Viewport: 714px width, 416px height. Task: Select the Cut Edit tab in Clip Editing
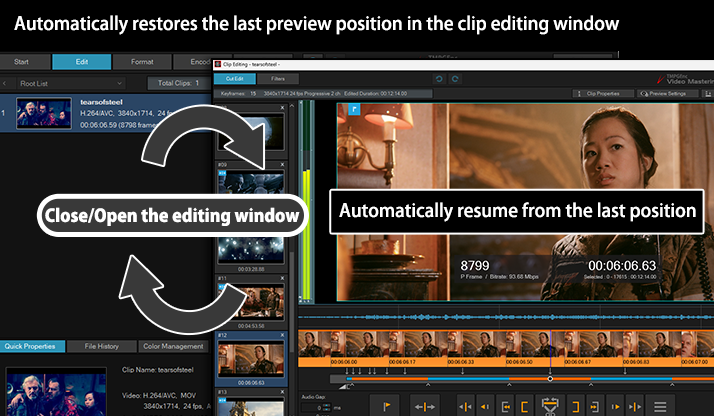click(235, 79)
